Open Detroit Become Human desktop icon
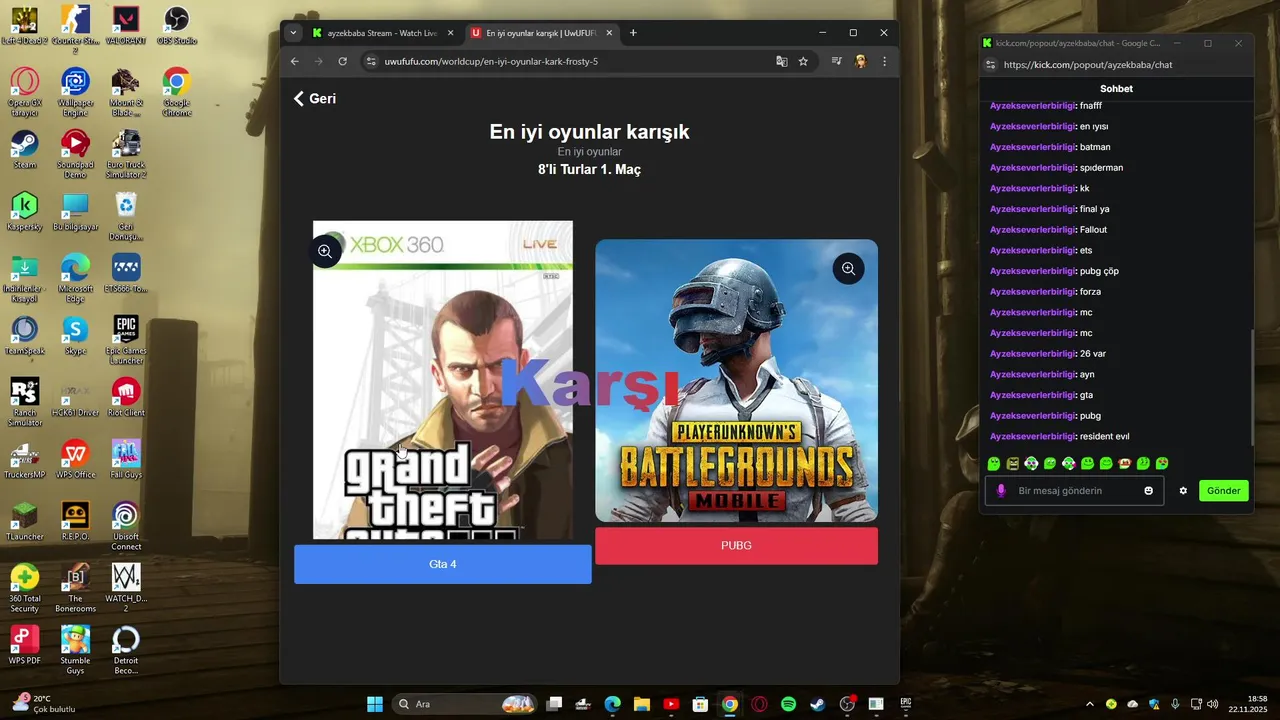 126,651
